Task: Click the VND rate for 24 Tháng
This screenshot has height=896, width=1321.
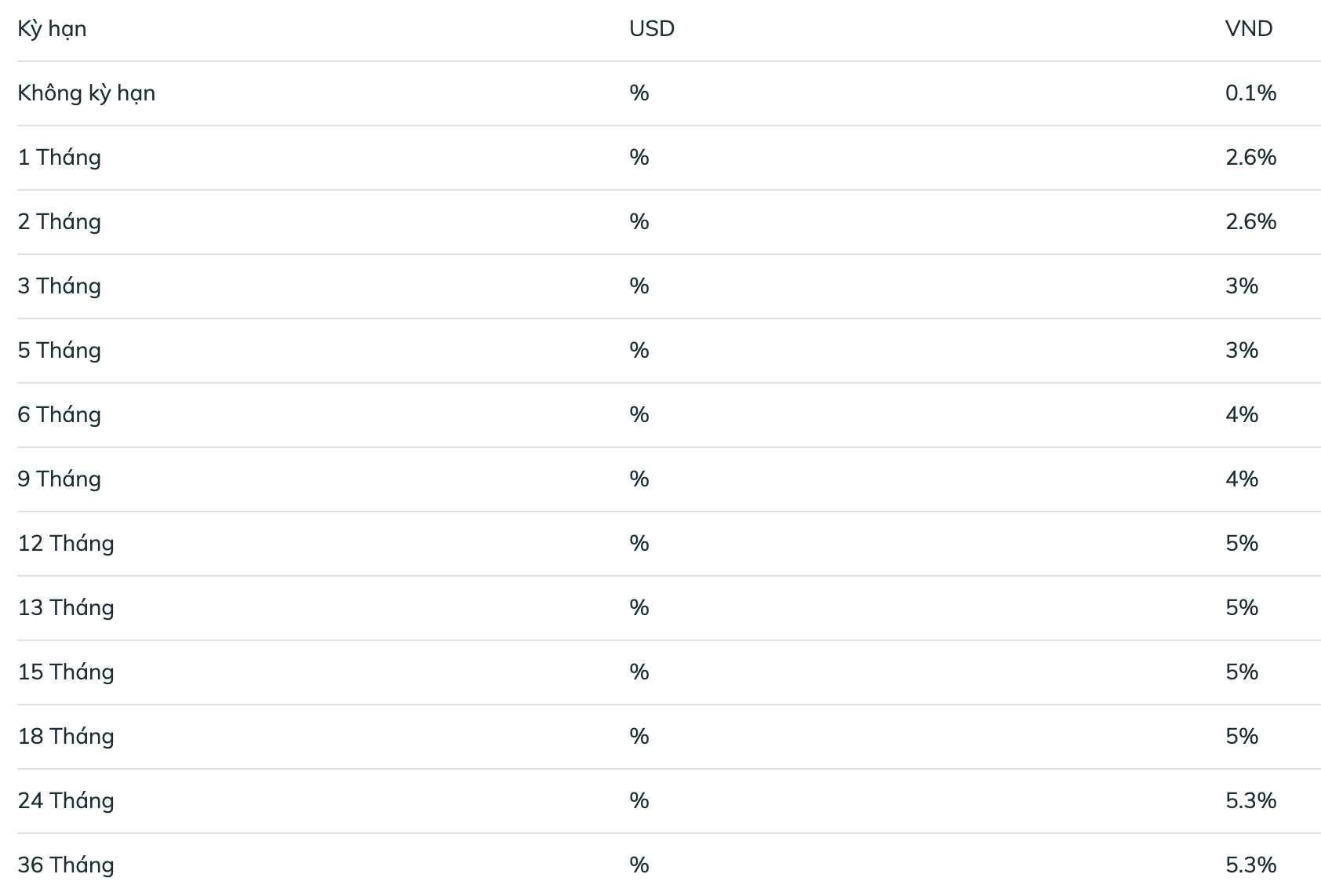Action: [1250, 801]
